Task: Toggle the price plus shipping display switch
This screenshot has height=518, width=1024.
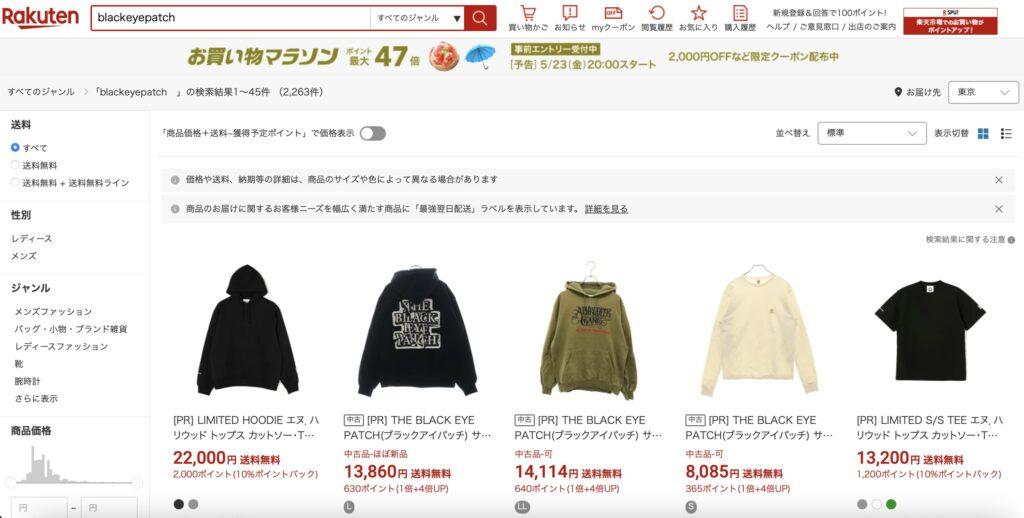Action: (372, 133)
